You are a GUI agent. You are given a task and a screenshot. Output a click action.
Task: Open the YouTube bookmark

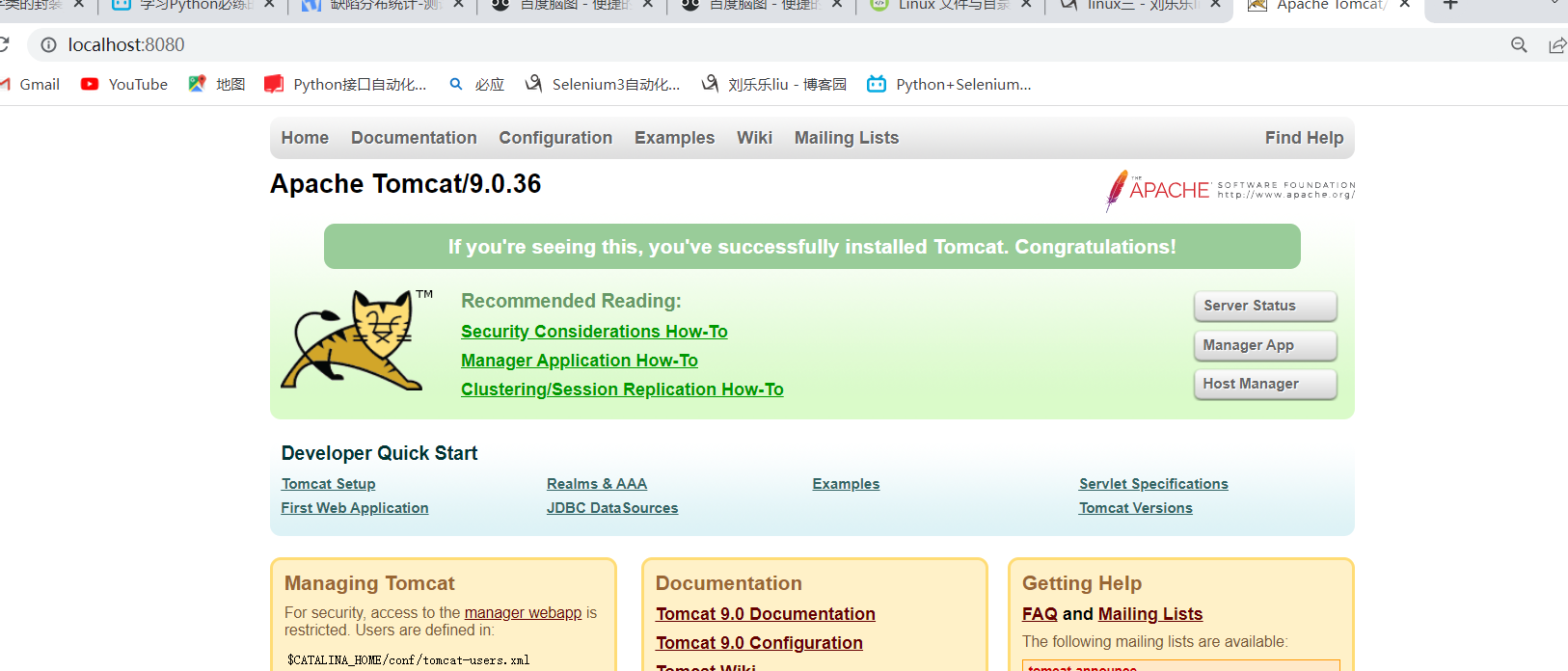(124, 85)
